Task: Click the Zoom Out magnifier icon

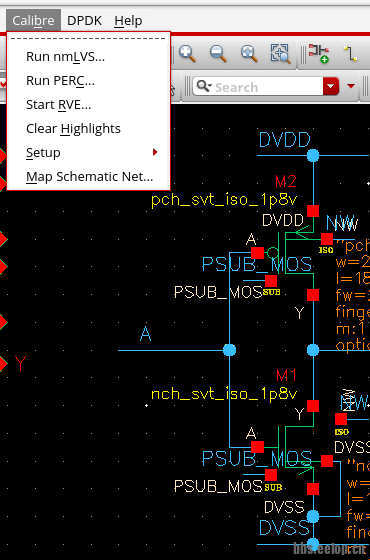Action: tap(218, 54)
